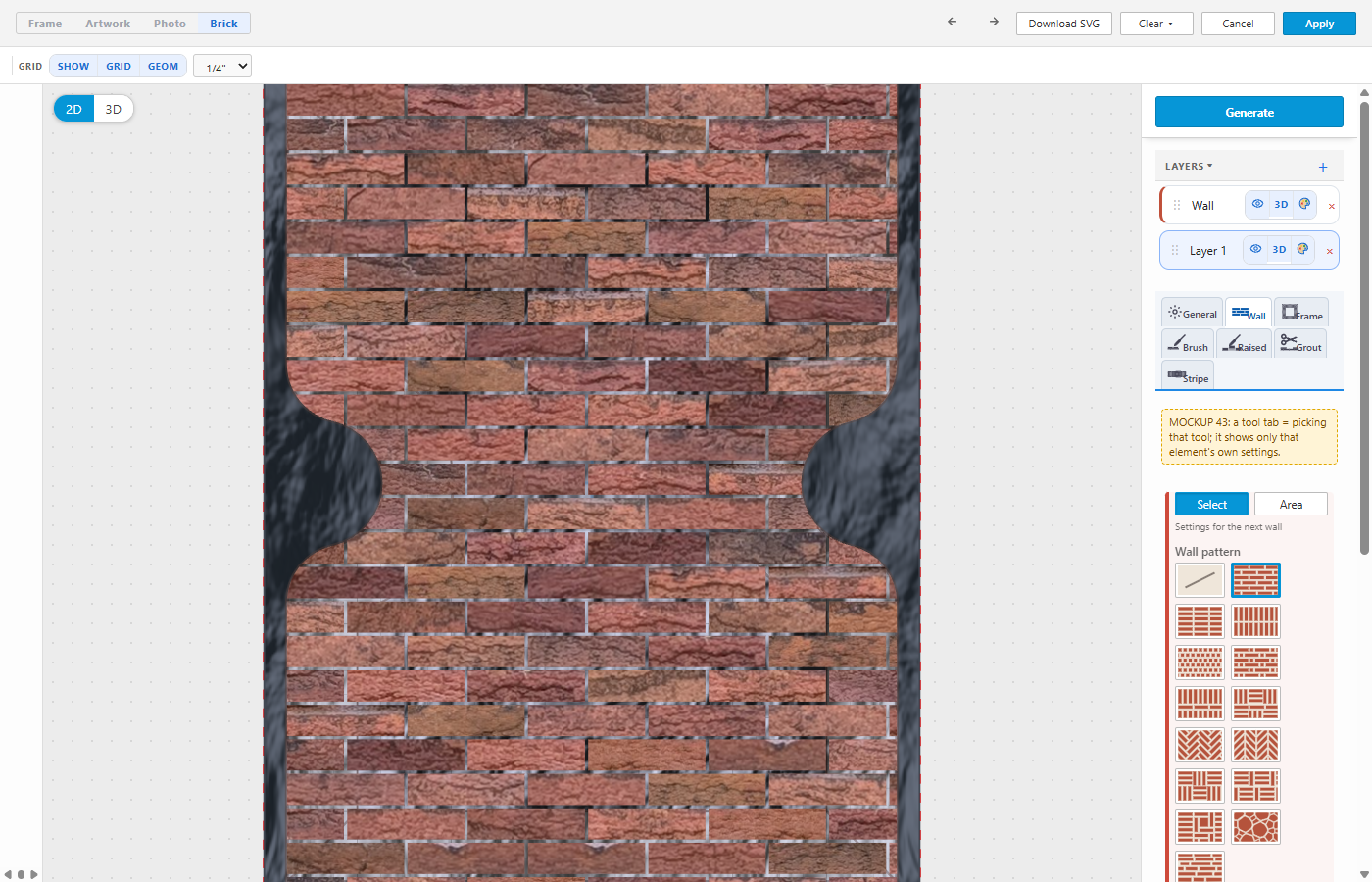
Task: Choose the diagonal herringbone pattern
Action: [x=1200, y=745]
